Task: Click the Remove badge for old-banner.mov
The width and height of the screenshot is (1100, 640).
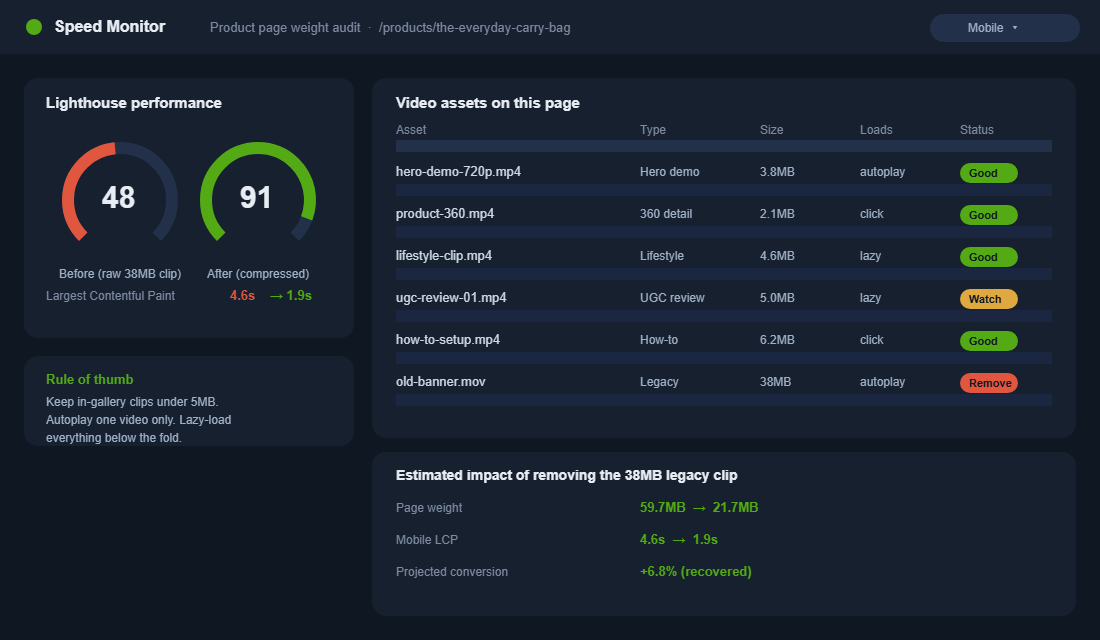Action: tap(988, 383)
